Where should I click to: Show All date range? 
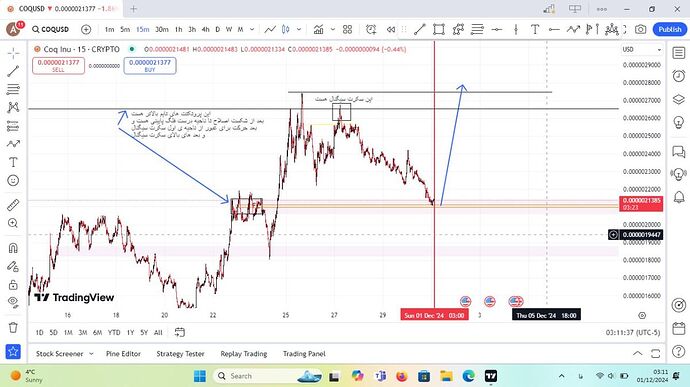158,332
